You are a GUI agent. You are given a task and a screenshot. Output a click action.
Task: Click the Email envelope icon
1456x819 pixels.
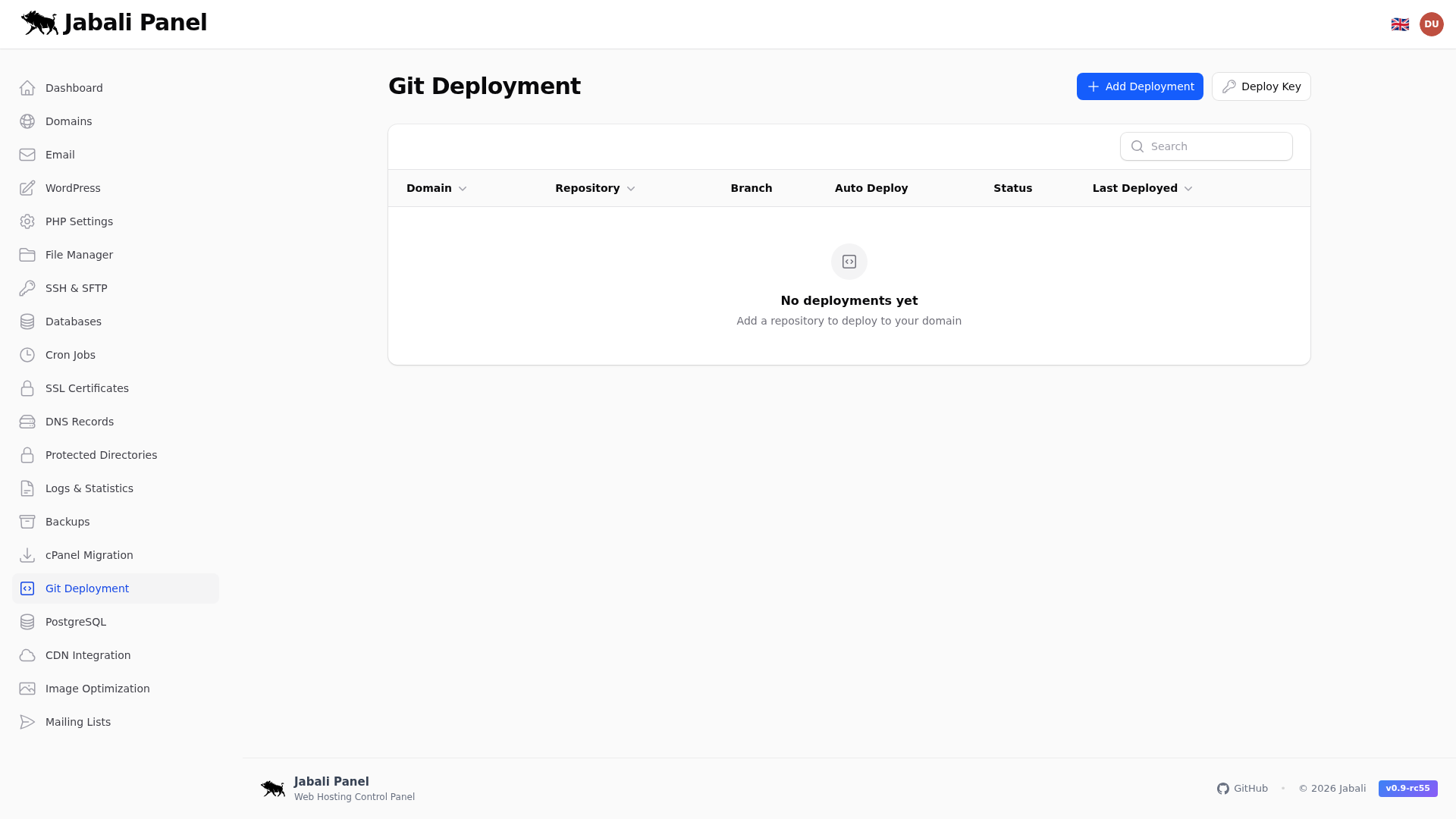point(27,155)
